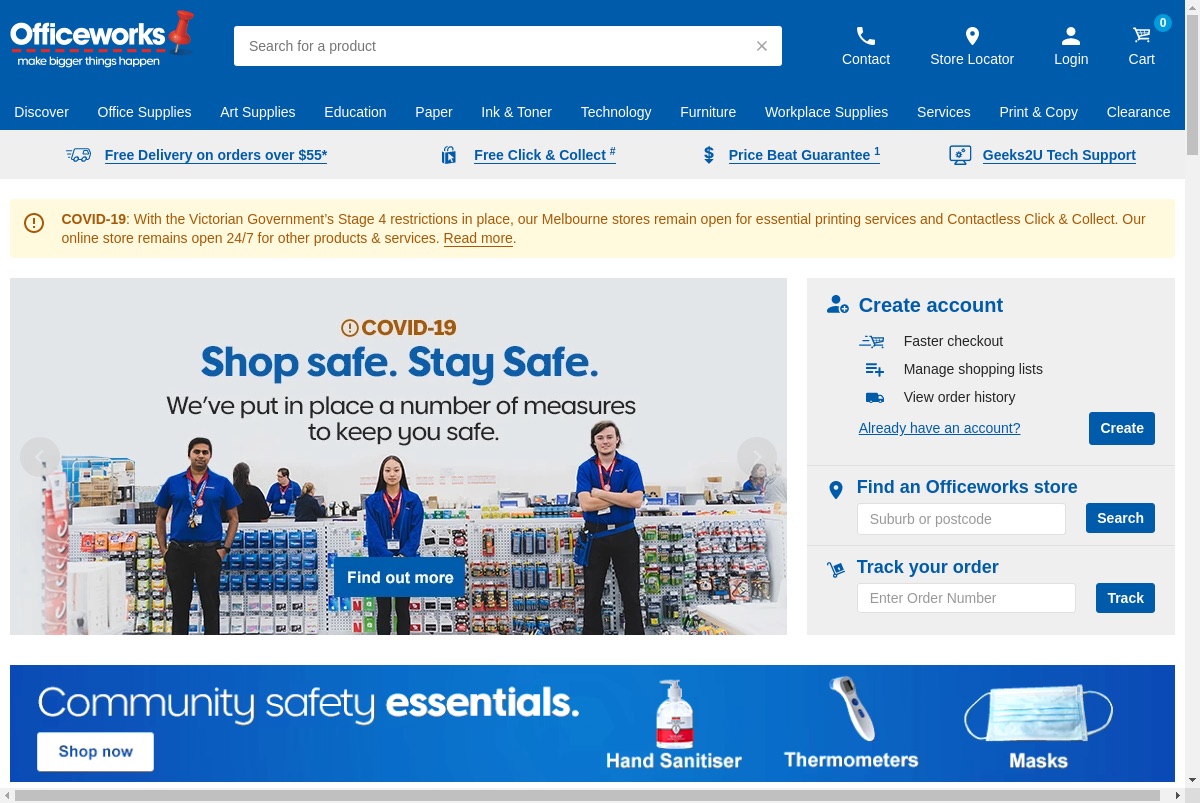The height and width of the screenshot is (803, 1200).
Task: Click the Login person icon
Action: click(1071, 36)
